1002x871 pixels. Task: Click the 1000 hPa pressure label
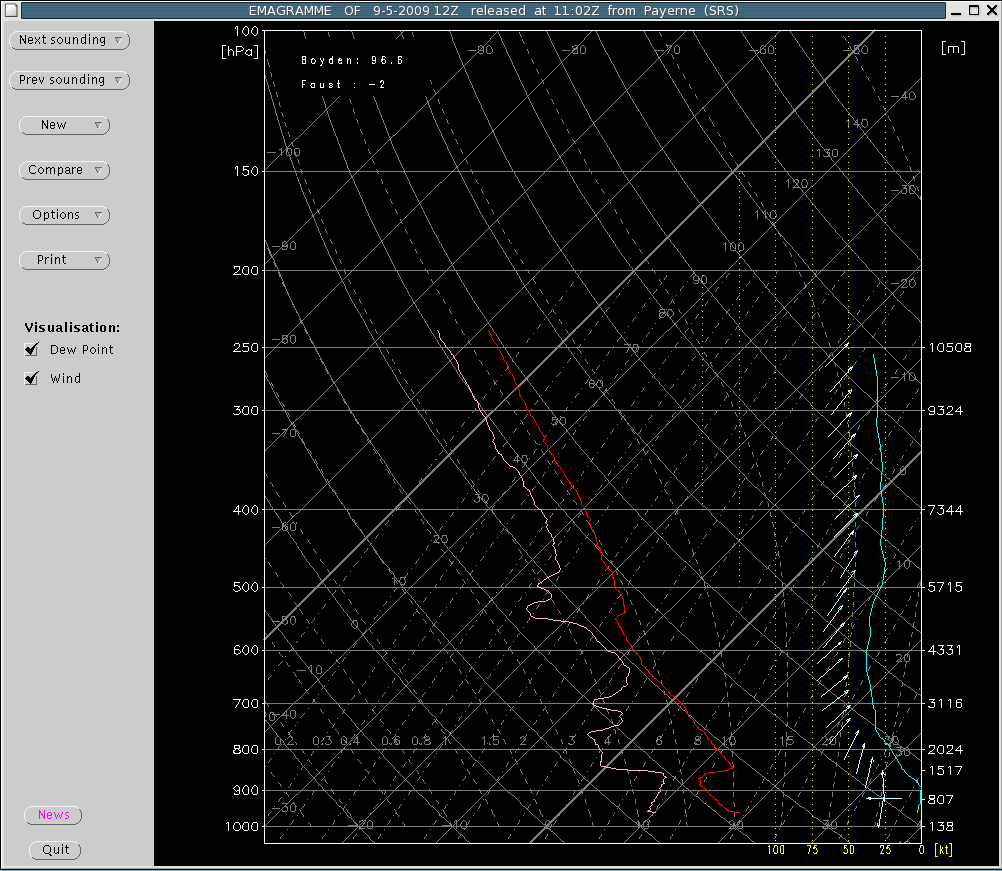pyautogui.click(x=242, y=827)
